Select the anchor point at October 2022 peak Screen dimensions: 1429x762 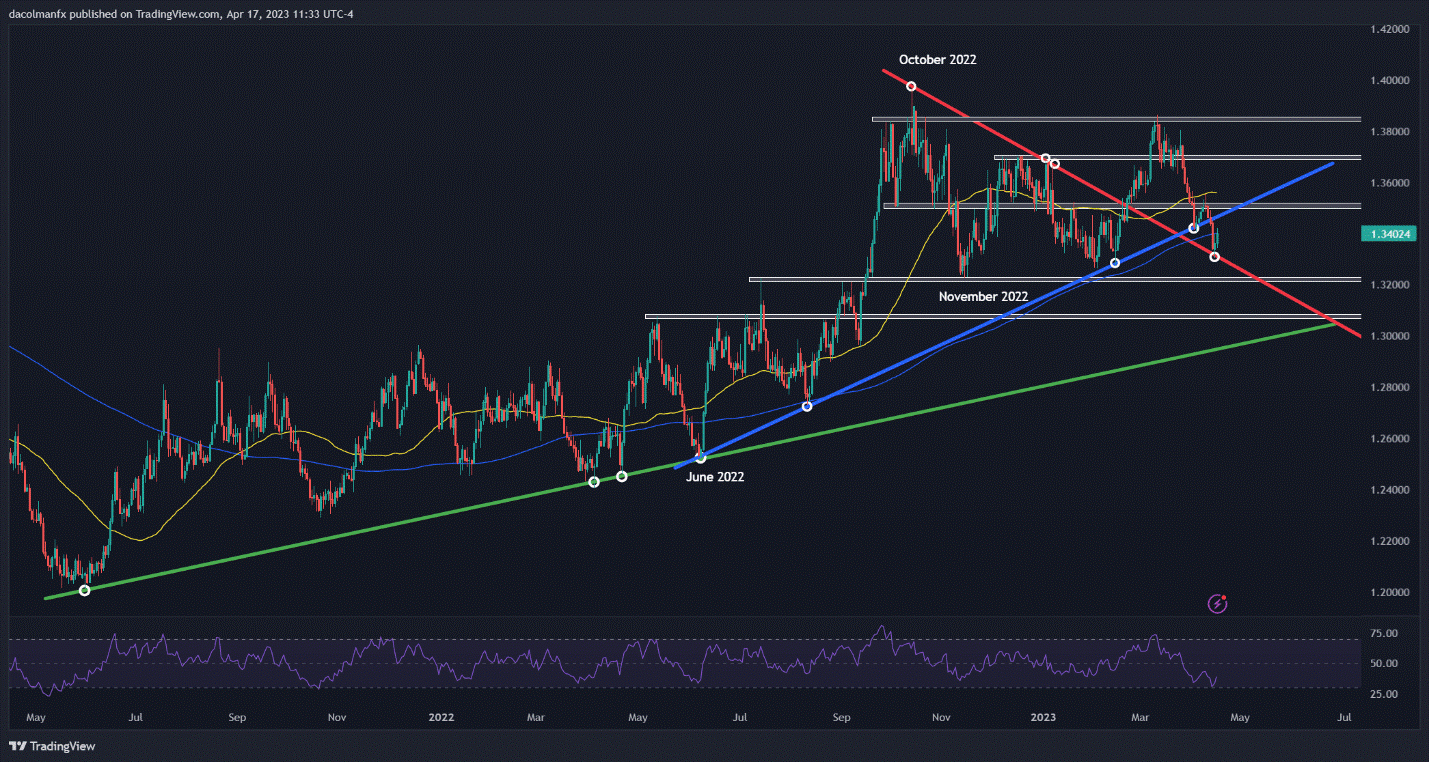click(x=911, y=86)
